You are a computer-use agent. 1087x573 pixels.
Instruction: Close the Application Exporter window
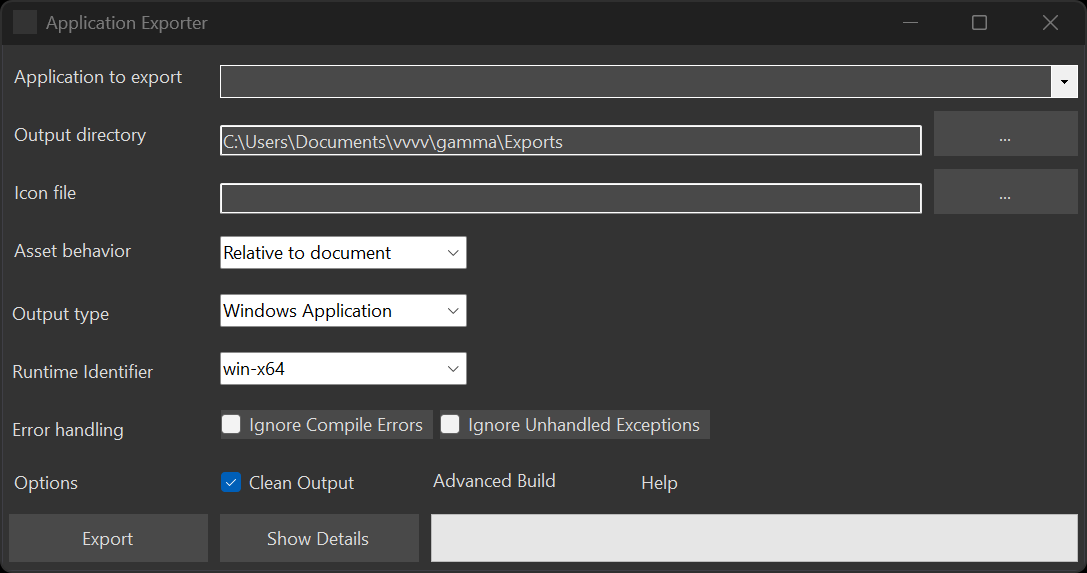point(1050,22)
